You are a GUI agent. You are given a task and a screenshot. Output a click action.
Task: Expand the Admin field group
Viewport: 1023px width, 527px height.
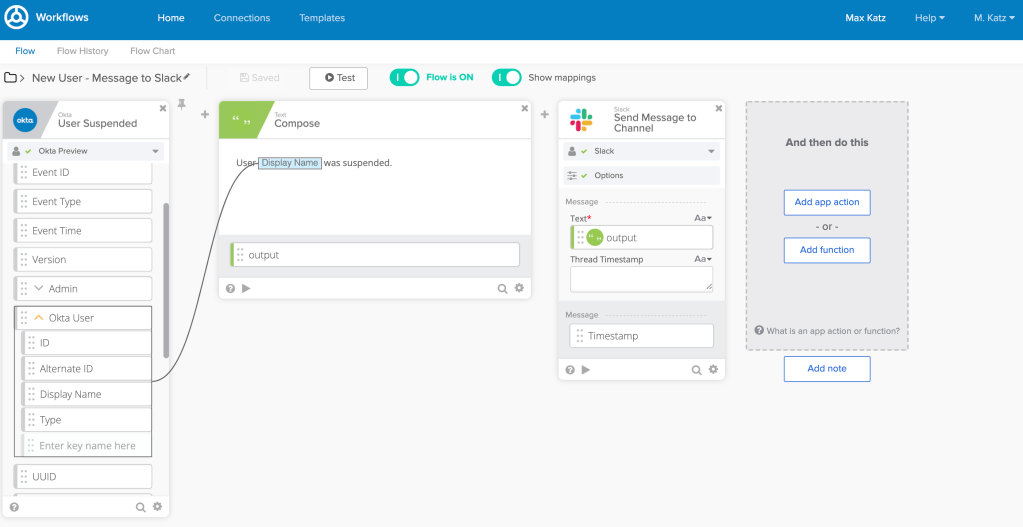point(39,288)
